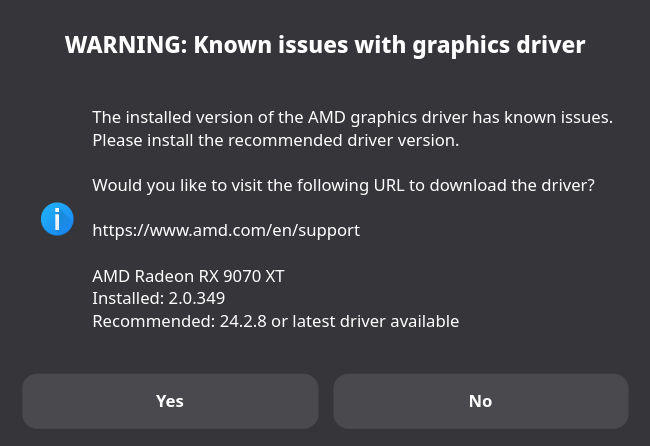Click the WARNING dialog title heading
The image size is (650, 446).
[x=325, y=45]
